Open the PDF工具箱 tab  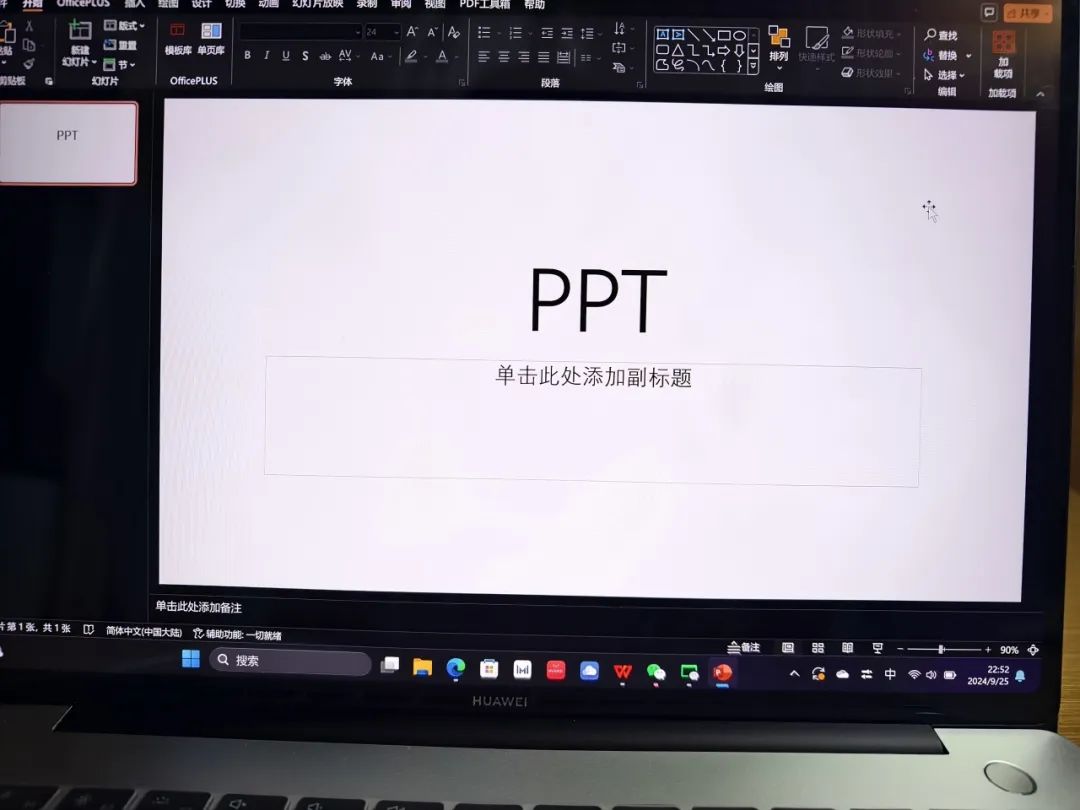[x=485, y=4]
